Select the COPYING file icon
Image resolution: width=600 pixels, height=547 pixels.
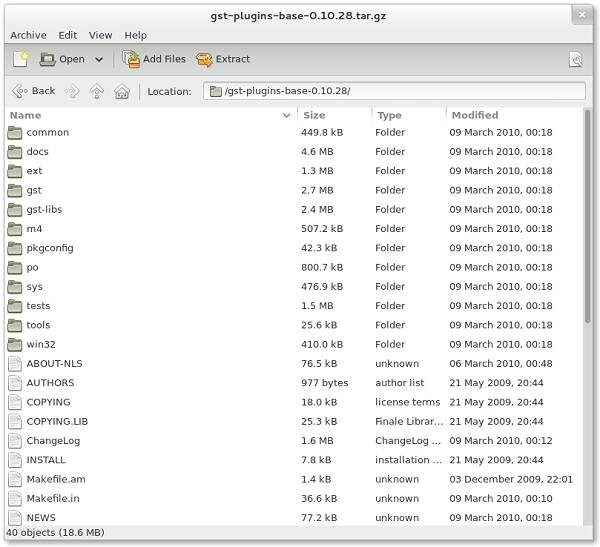click(15, 402)
